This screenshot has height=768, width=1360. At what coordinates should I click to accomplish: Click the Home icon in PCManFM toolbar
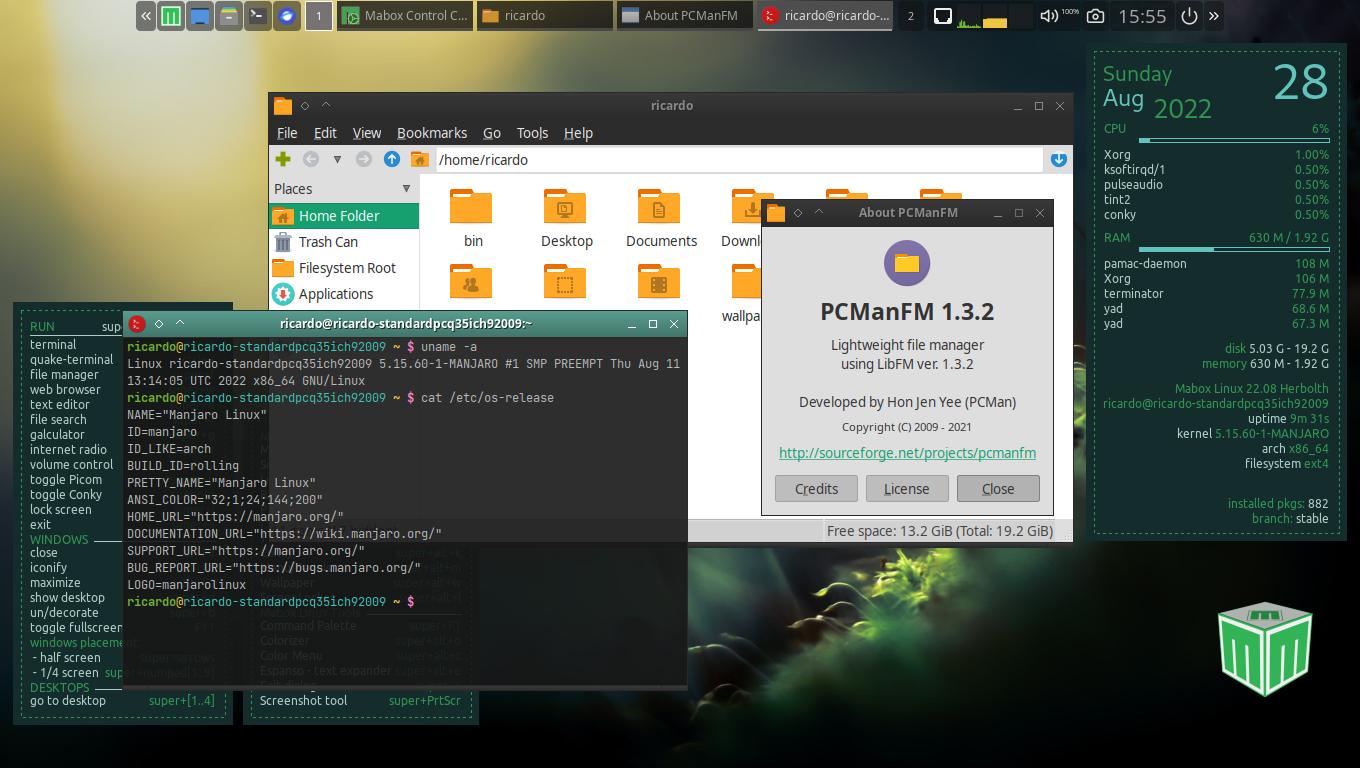click(x=420, y=159)
